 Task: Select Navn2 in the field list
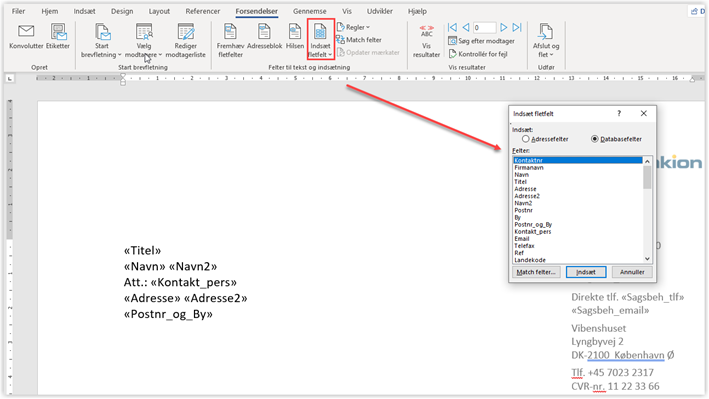(x=577, y=203)
